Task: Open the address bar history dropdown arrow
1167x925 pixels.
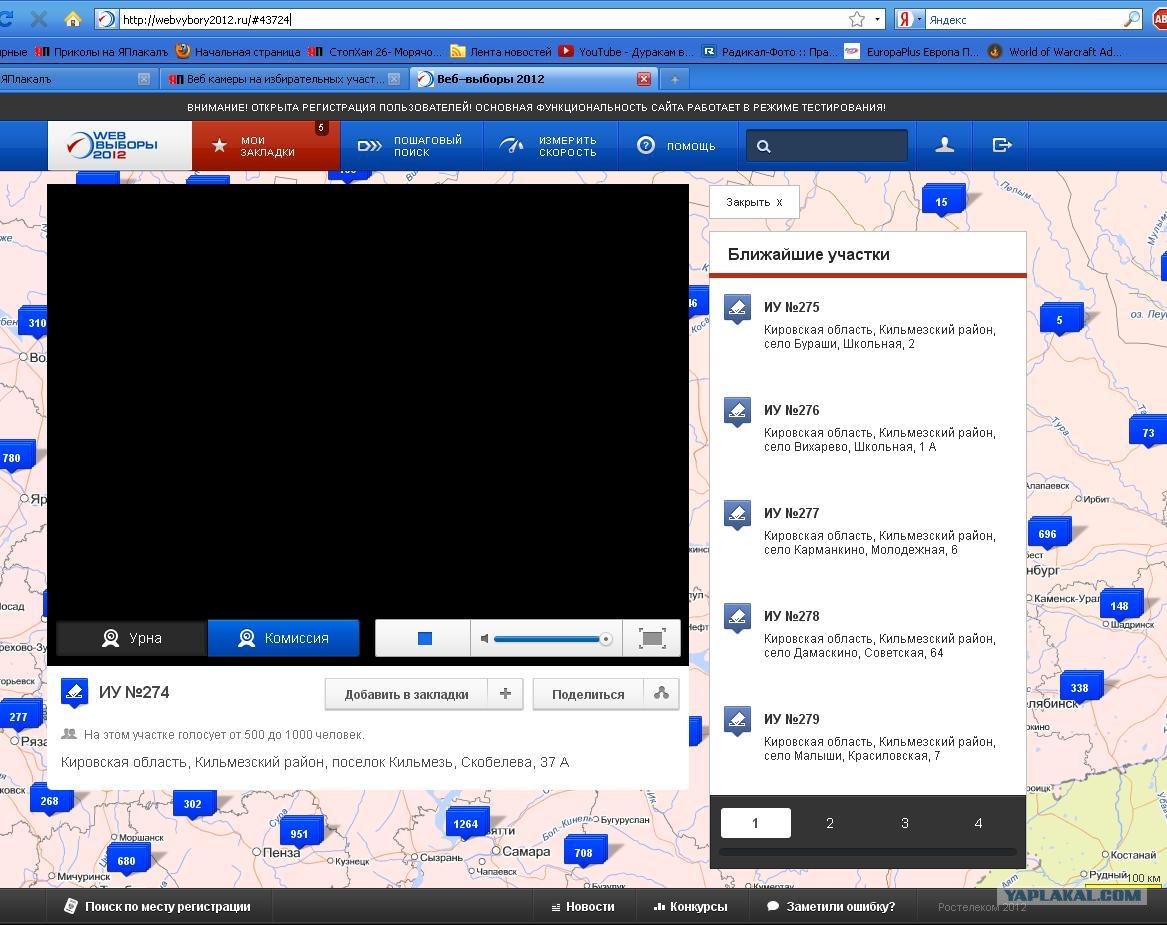Action: click(x=877, y=19)
